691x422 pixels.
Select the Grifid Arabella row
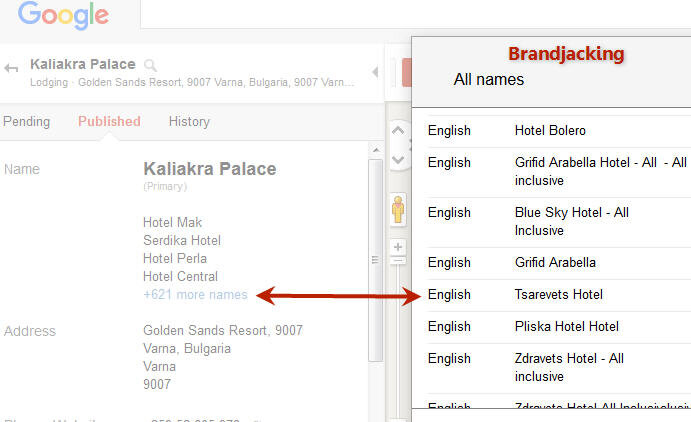tap(558, 263)
